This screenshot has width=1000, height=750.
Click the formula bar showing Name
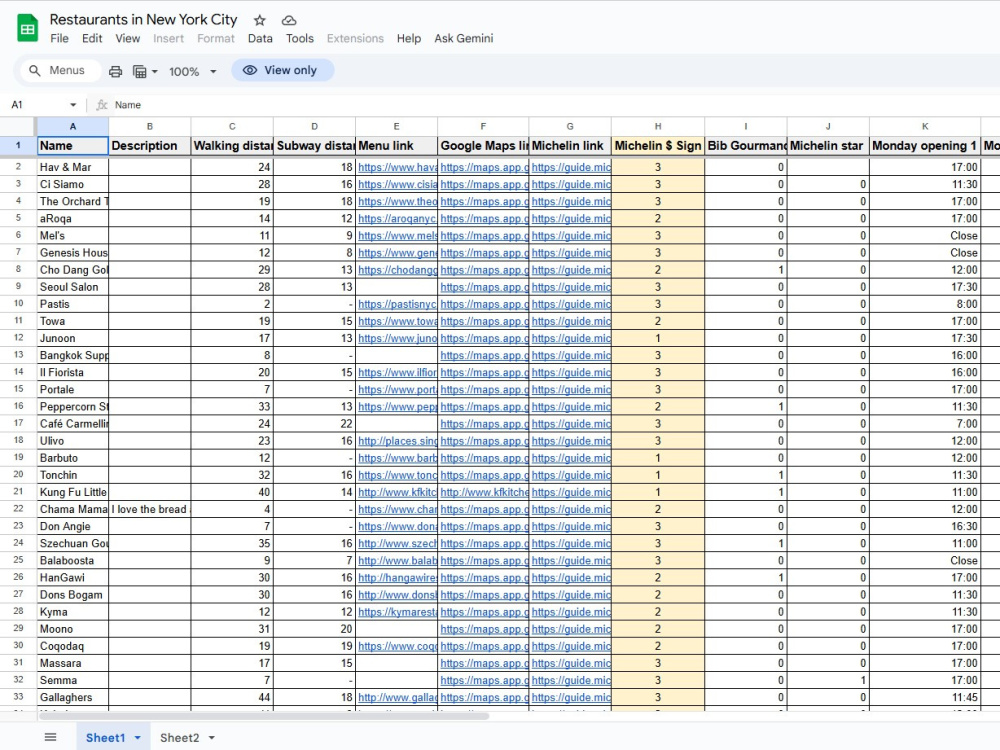coord(555,105)
